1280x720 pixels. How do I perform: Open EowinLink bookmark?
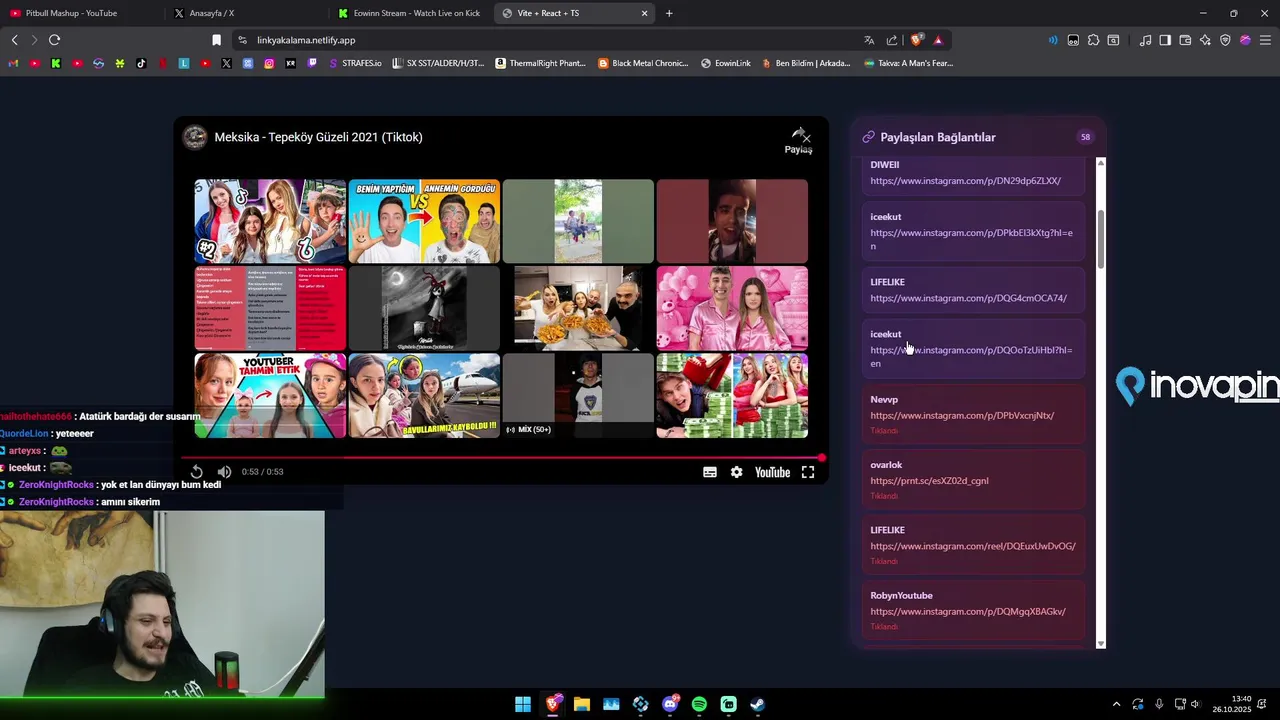[726, 63]
